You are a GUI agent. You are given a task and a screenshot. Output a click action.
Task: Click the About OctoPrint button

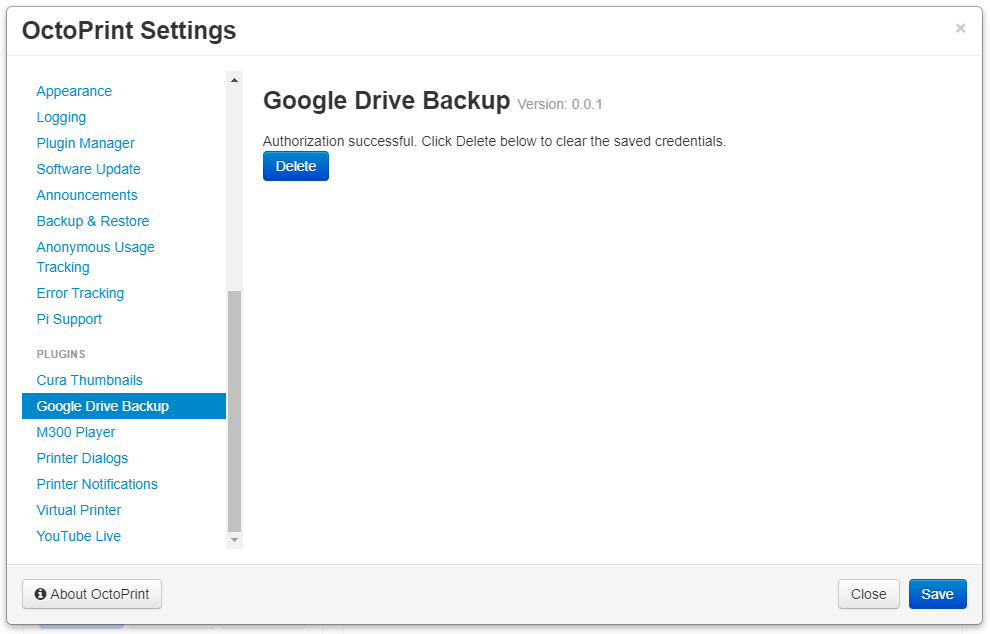pyautogui.click(x=92, y=594)
